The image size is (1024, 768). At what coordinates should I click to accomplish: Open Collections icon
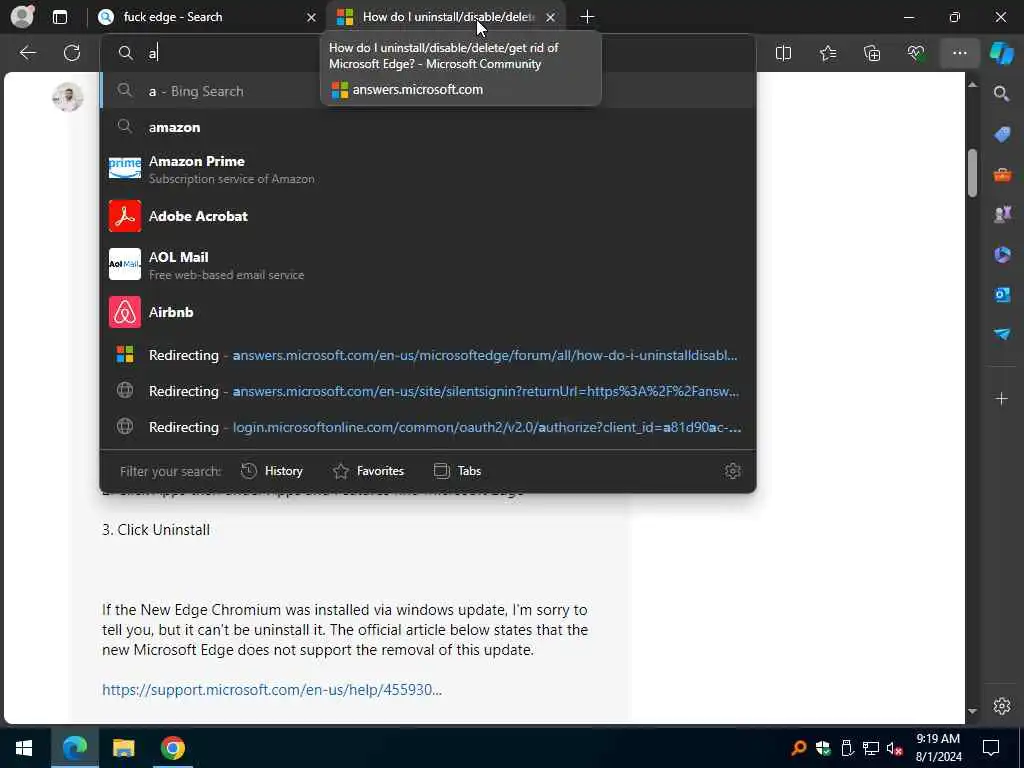click(872, 53)
